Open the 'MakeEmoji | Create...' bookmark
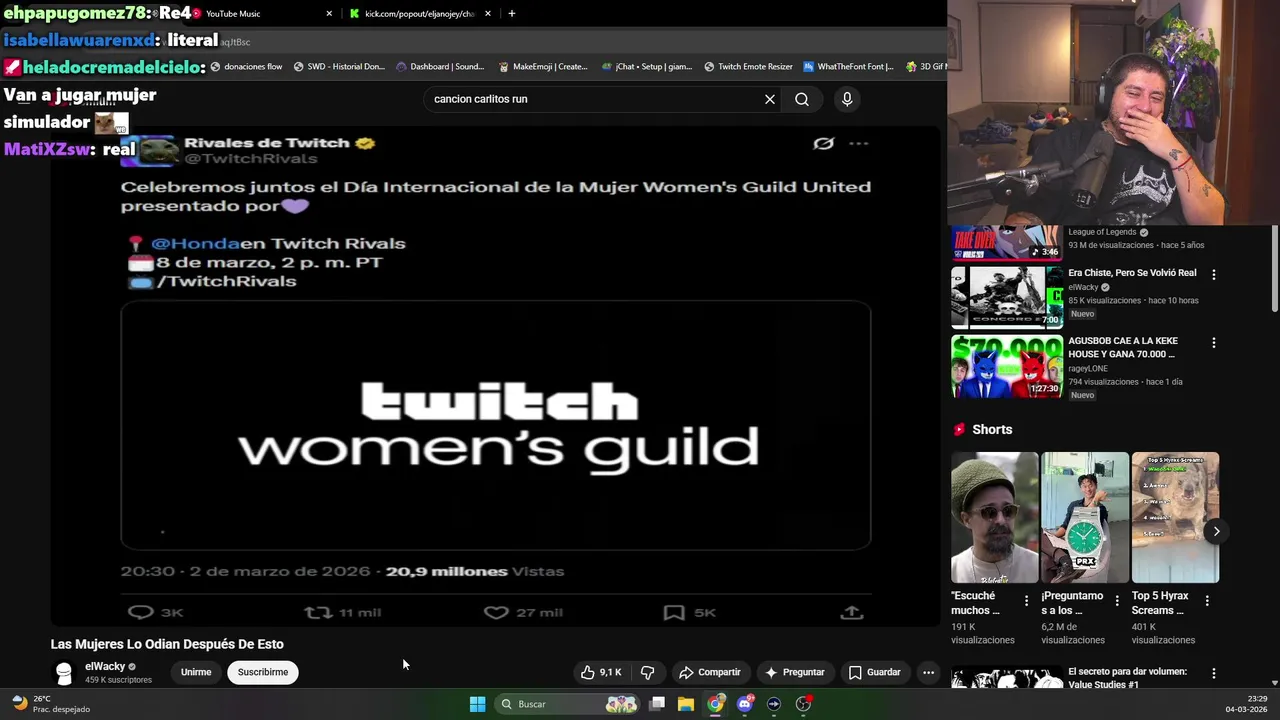The height and width of the screenshot is (720, 1280). (543, 67)
